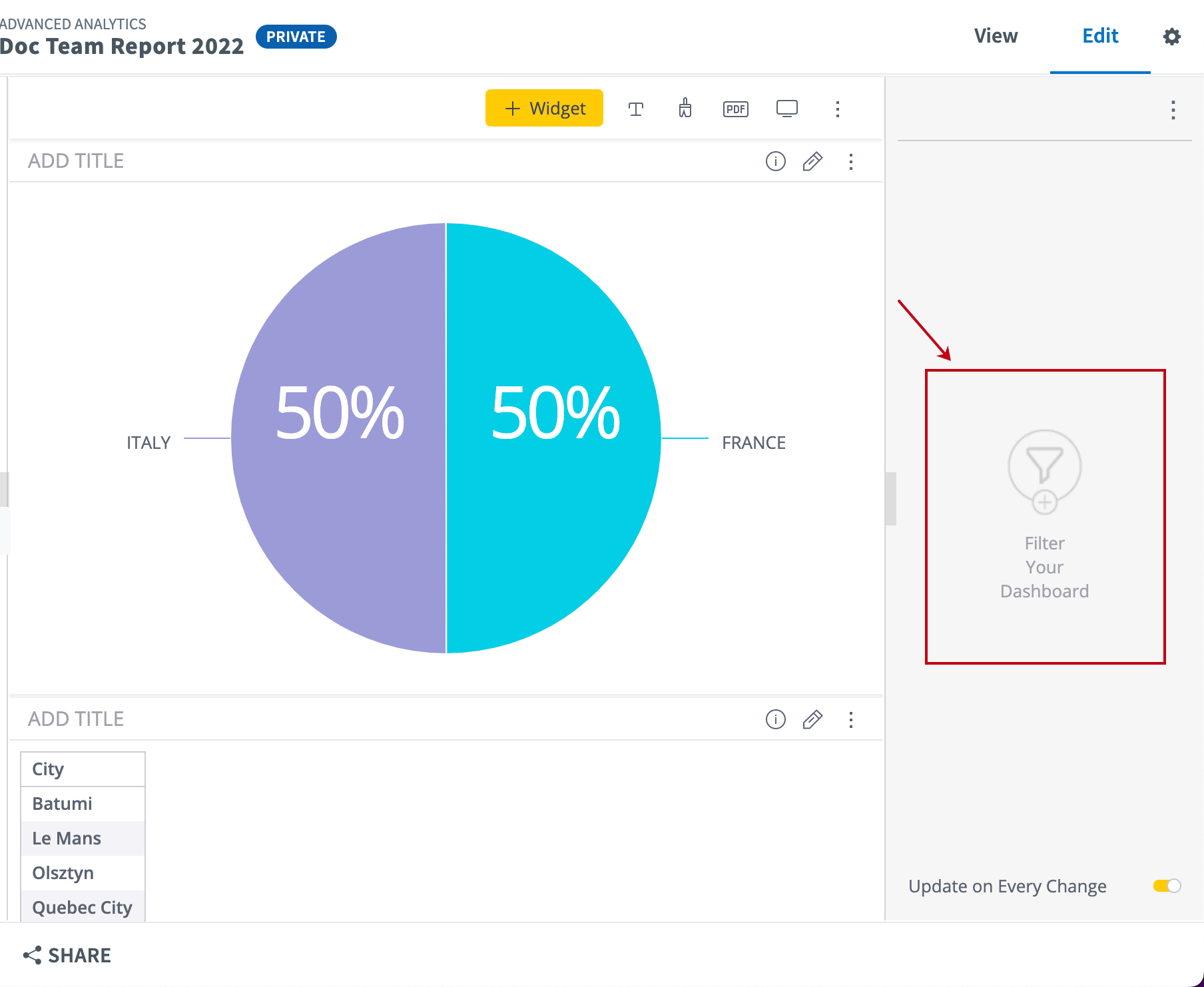Click the yellow Widget button

(544, 108)
